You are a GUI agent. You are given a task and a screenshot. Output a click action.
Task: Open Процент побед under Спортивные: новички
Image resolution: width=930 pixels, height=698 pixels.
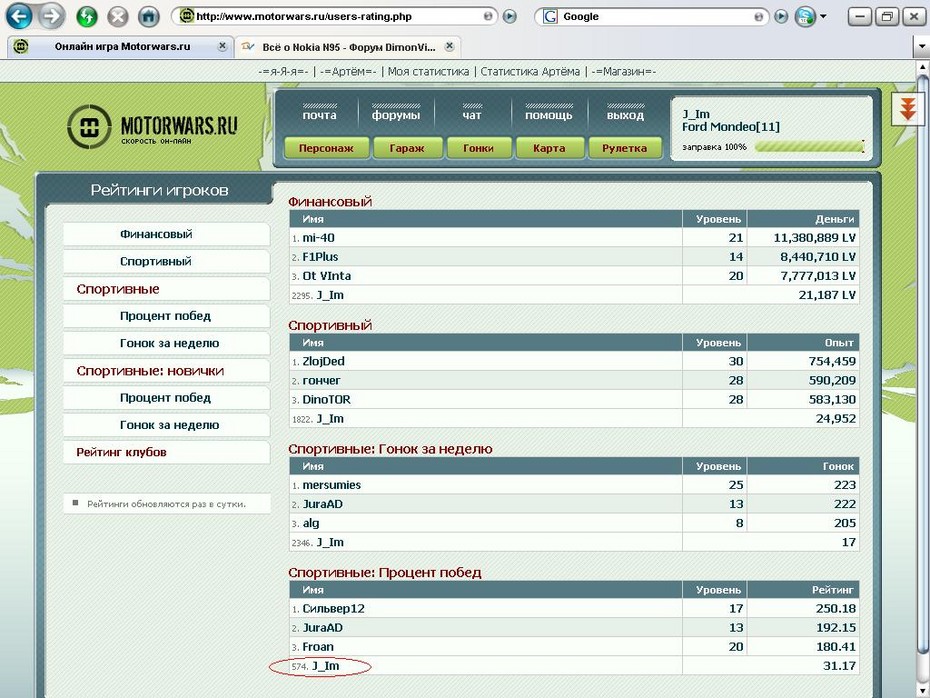165,398
